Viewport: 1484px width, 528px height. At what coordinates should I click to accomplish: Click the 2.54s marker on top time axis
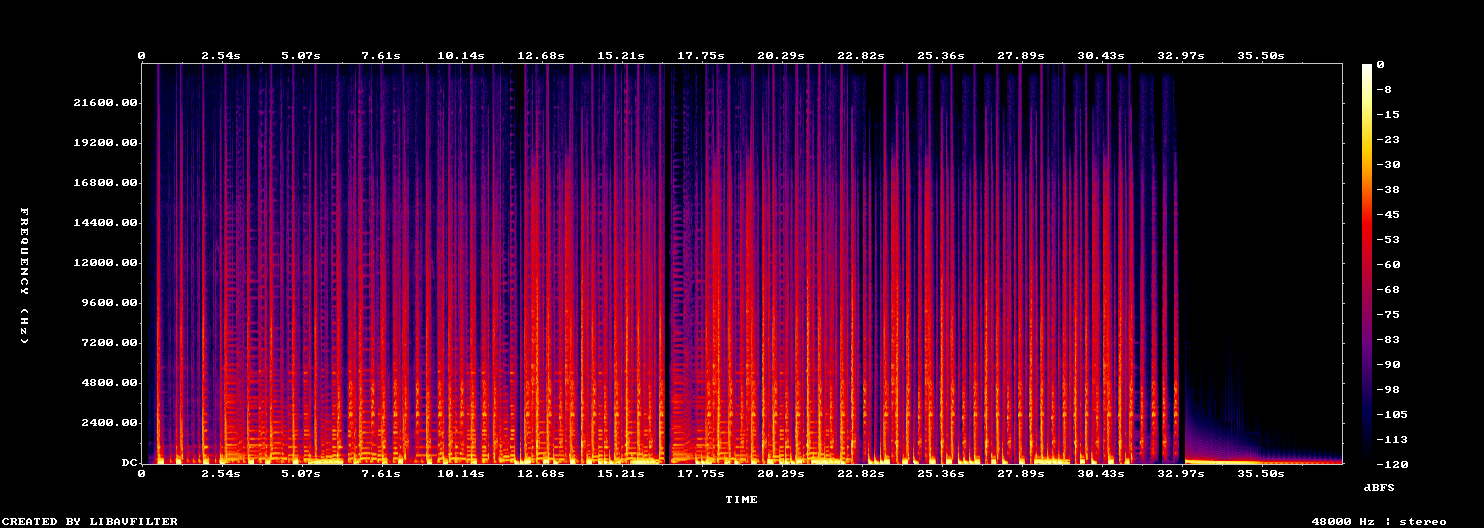221,56
